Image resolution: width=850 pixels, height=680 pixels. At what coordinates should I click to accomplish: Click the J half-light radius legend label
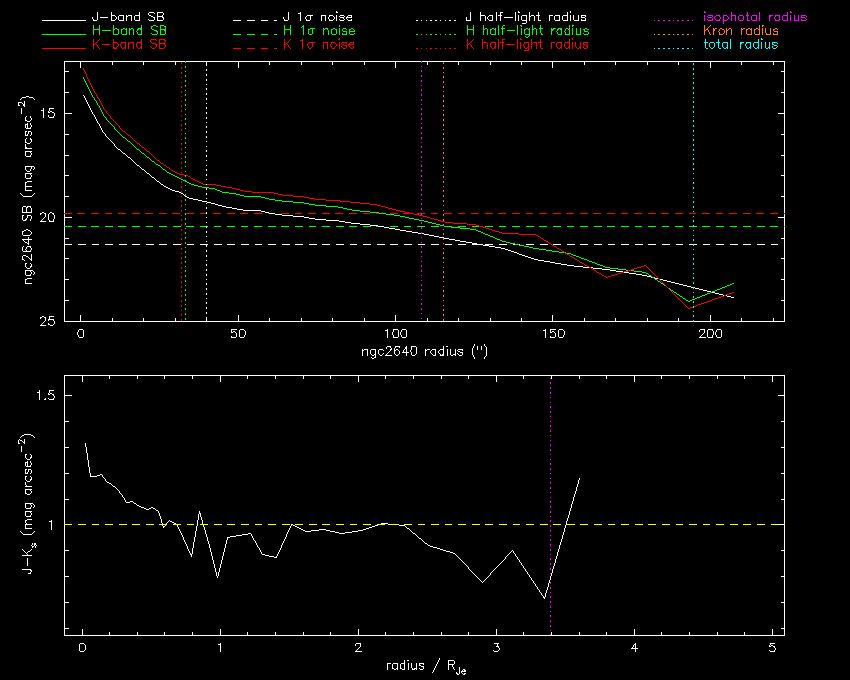point(526,18)
